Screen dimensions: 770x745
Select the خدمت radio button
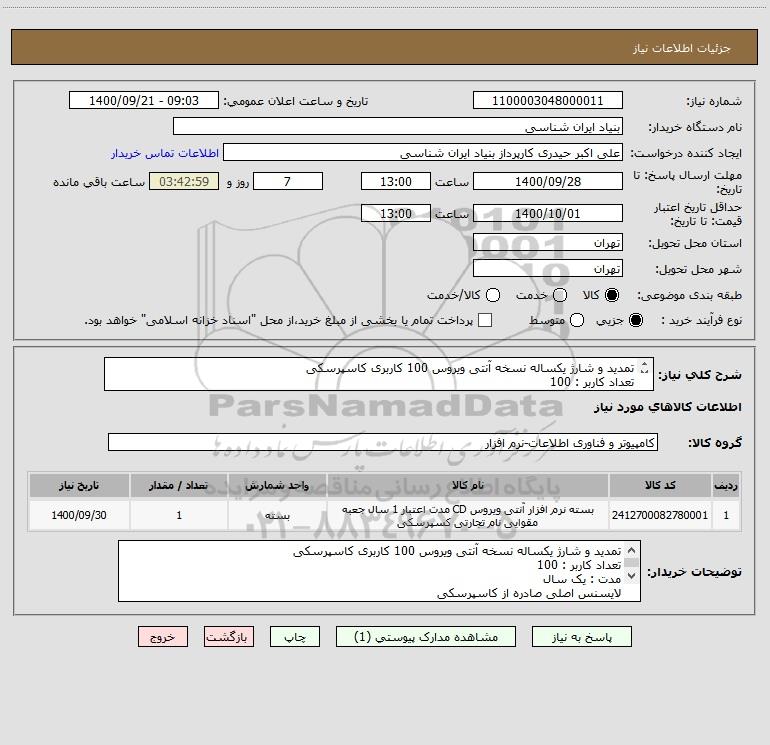(x=560, y=295)
